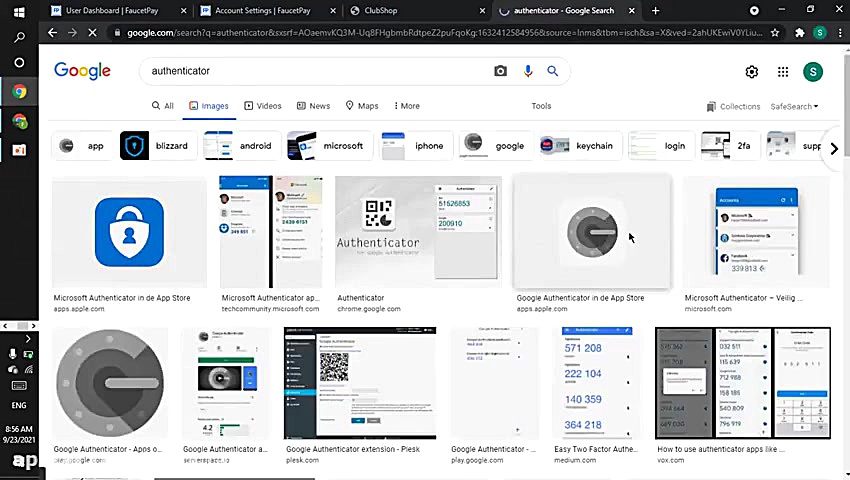Expand the More search options menu
The image size is (850, 480).
(x=407, y=106)
